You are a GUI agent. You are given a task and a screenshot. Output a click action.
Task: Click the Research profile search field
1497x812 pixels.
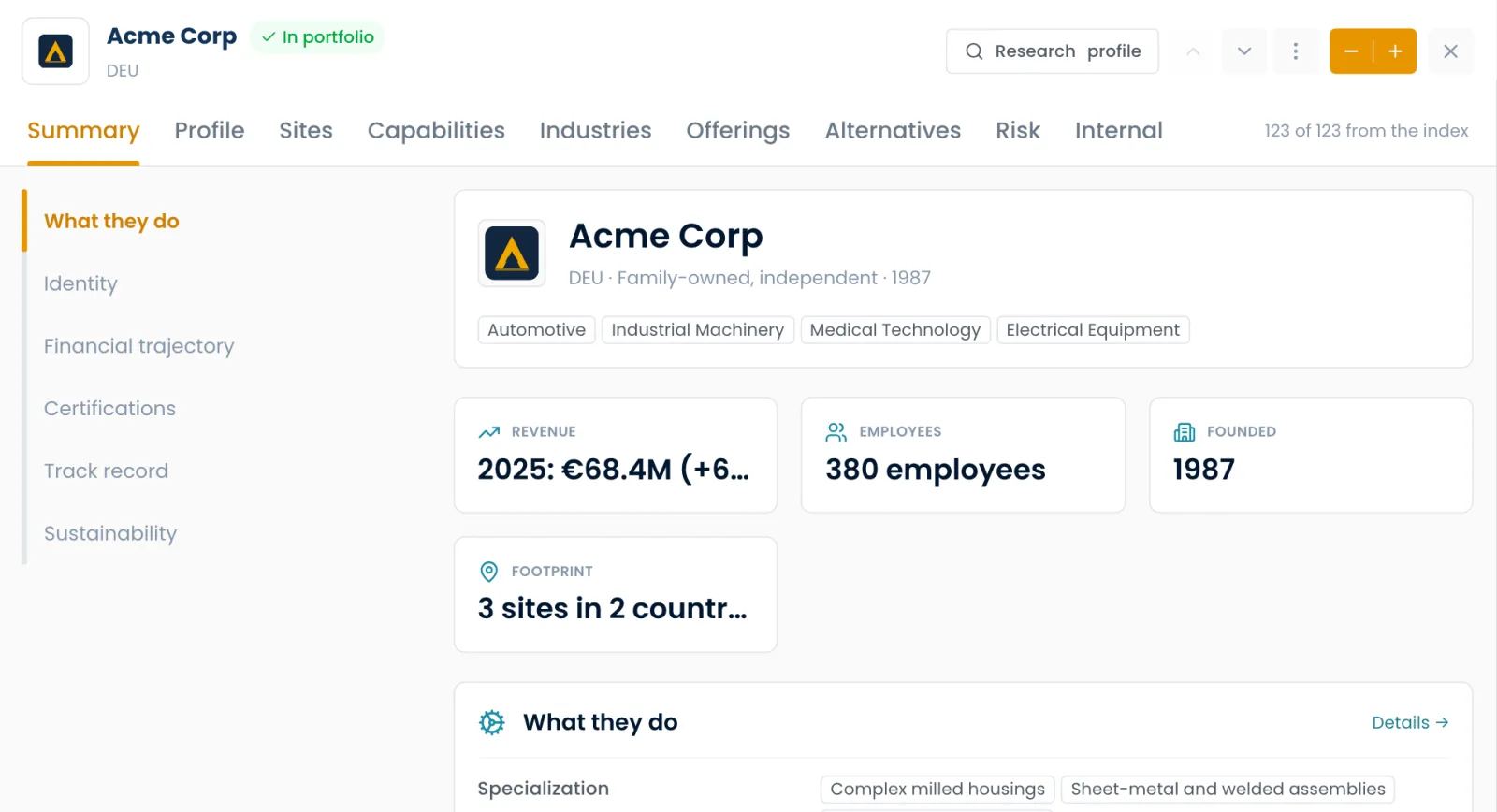[x=1053, y=51]
